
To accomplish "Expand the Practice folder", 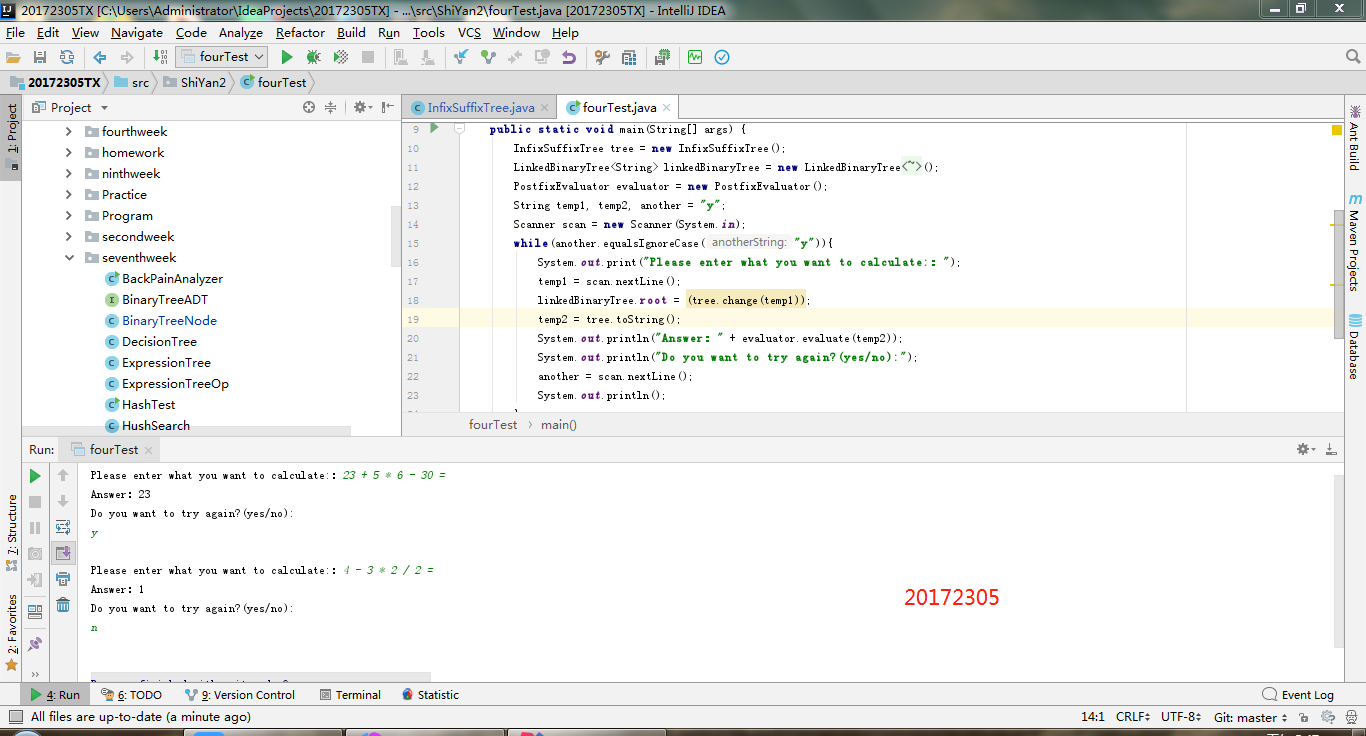I will coord(69,194).
